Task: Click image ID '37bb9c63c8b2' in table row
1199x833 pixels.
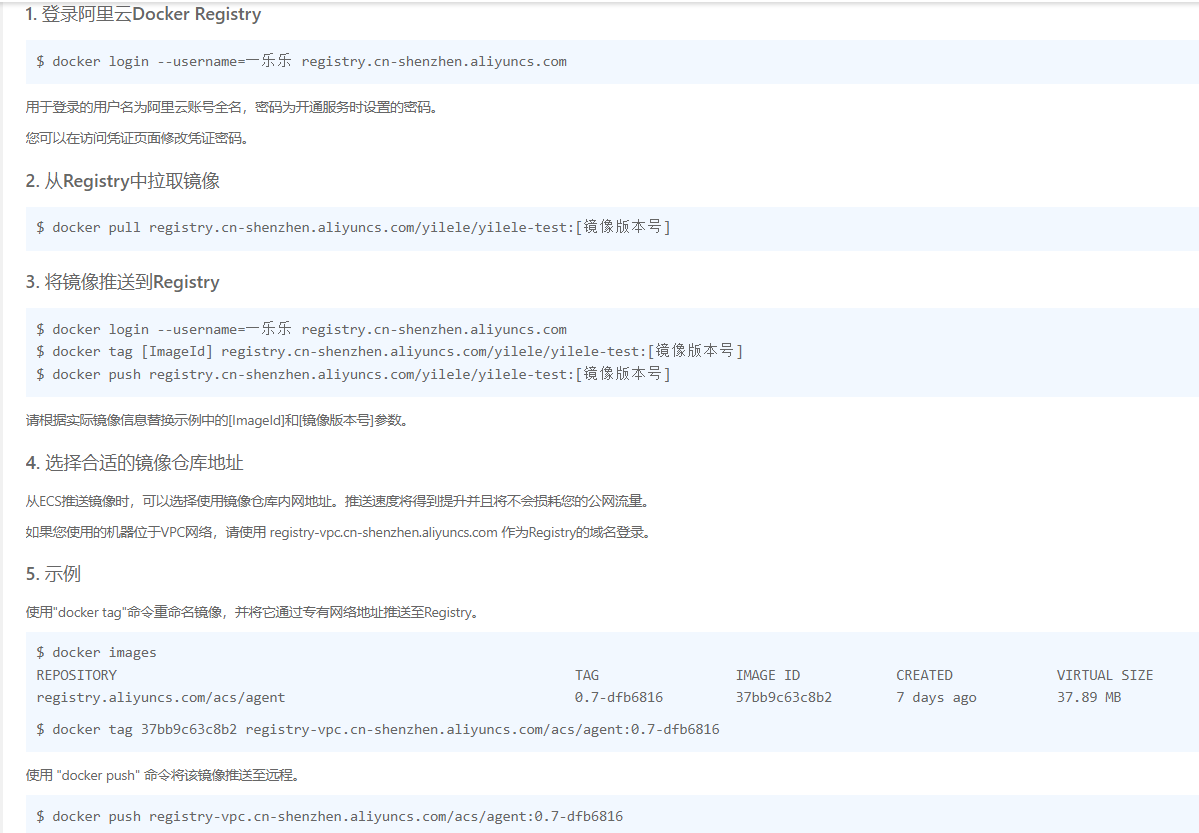Action: click(784, 698)
